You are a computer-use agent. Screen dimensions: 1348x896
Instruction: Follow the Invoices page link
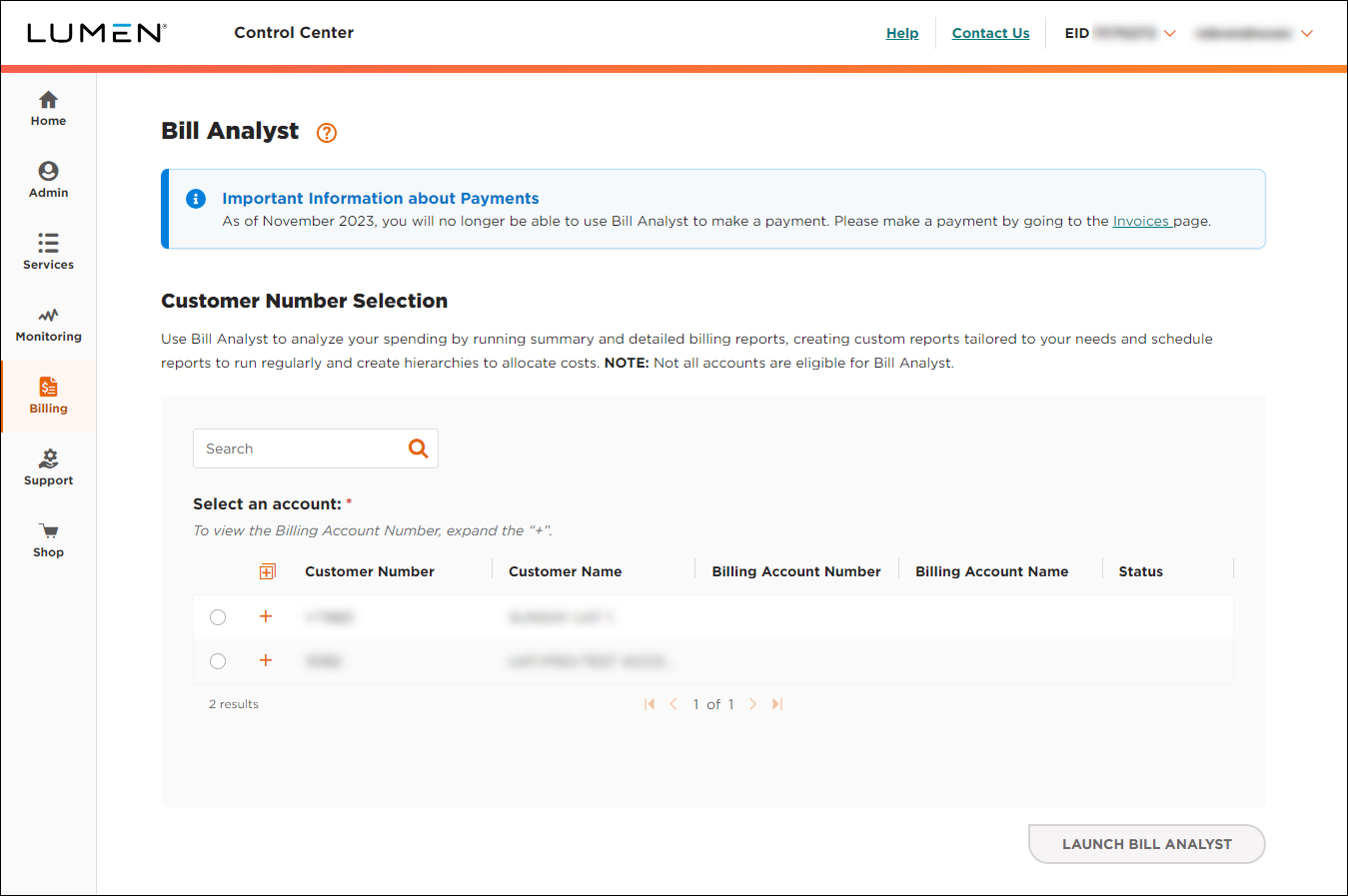click(x=1142, y=221)
